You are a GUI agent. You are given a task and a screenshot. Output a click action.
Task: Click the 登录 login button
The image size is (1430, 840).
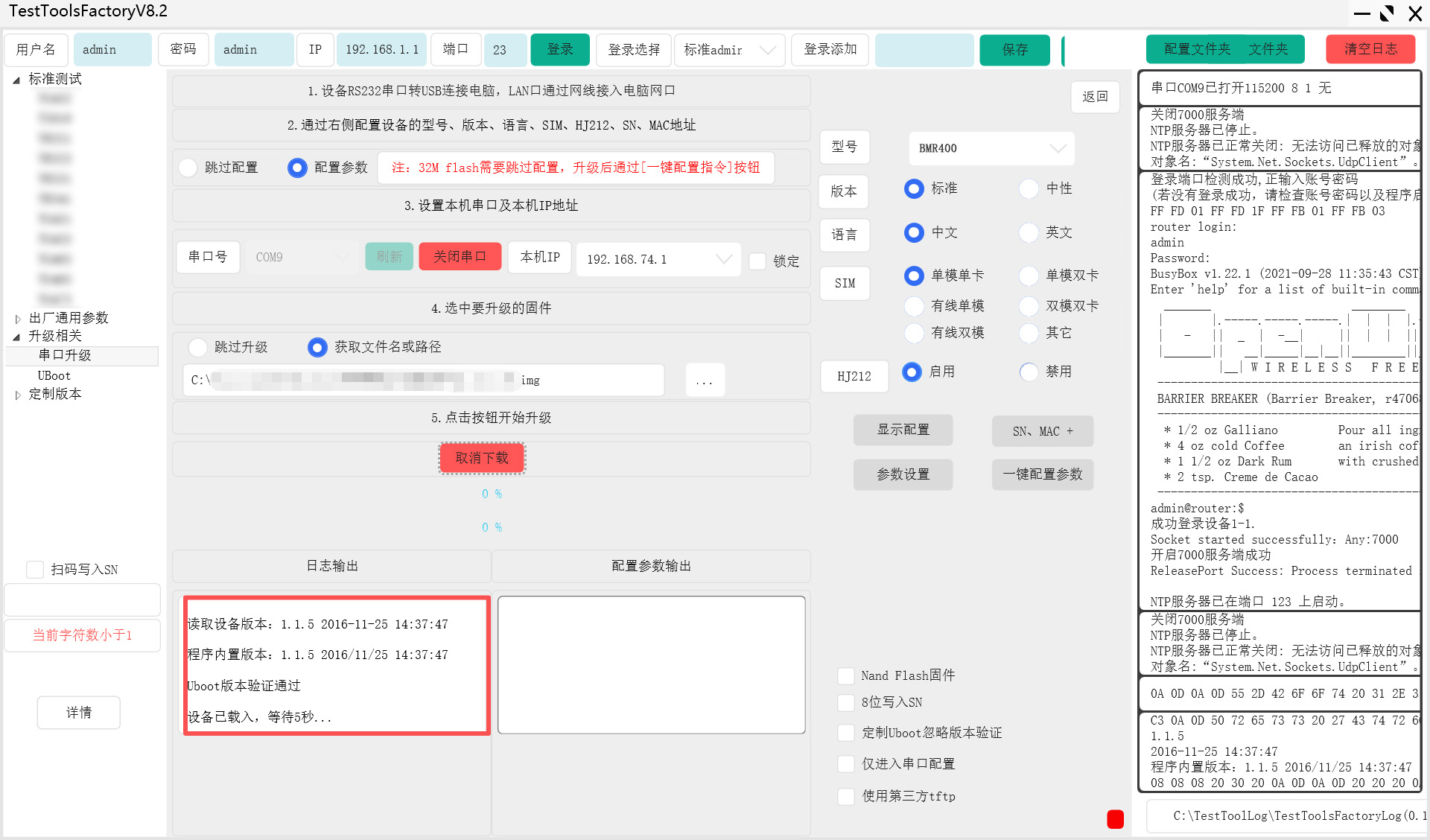[x=559, y=49]
